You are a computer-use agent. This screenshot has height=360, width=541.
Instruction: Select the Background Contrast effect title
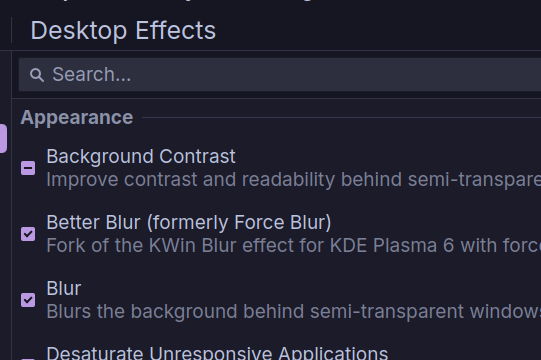coord(141,156)
